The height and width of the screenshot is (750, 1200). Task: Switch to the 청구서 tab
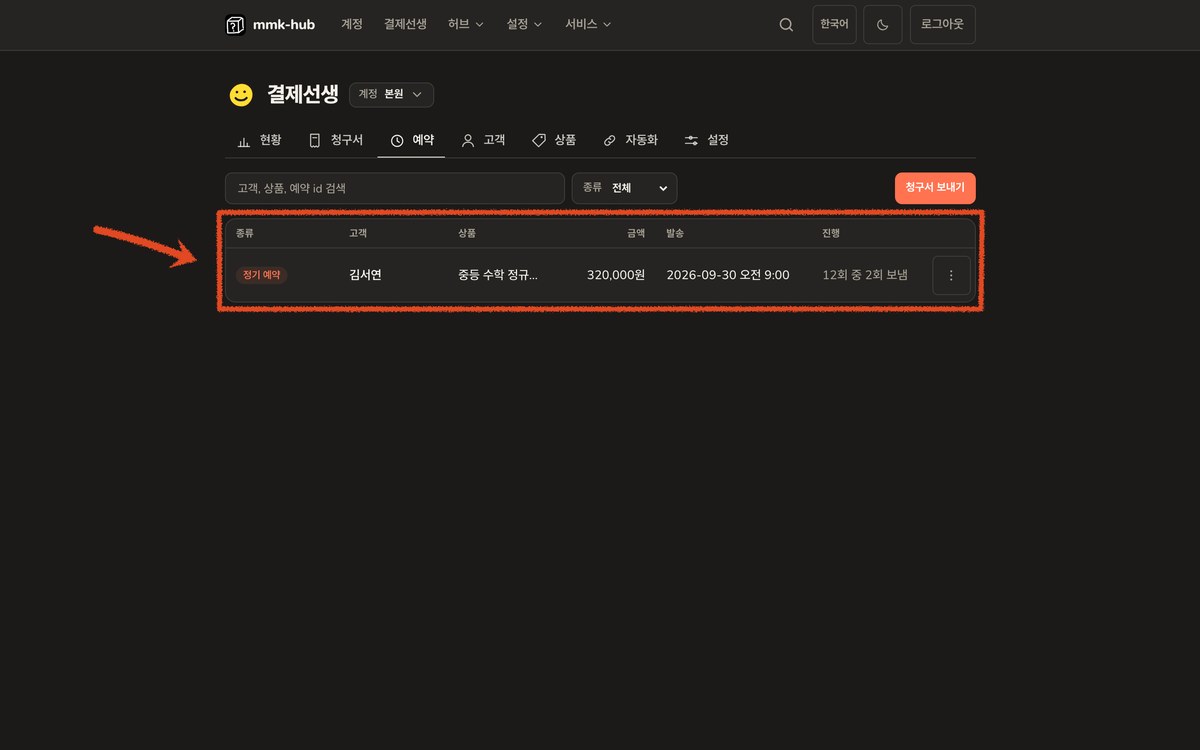[x=335, y=140]
